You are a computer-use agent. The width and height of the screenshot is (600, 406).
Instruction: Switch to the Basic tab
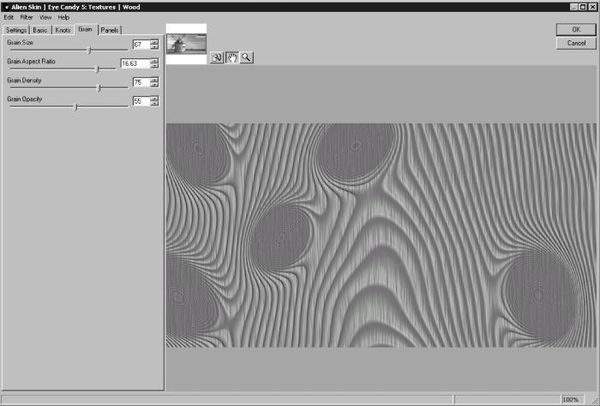pos(40,30)
